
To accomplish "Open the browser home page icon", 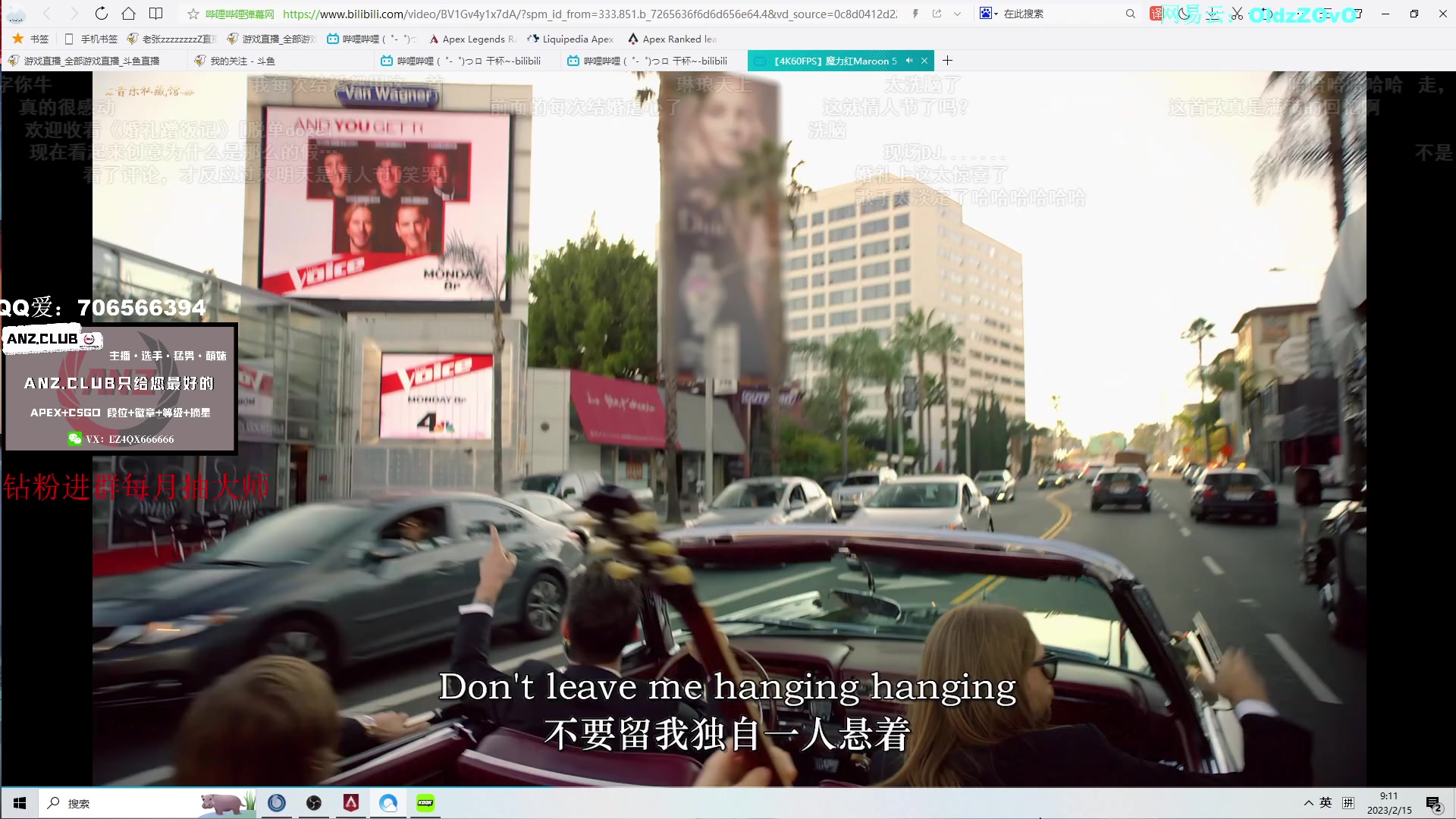I will [x=128, y=14].
